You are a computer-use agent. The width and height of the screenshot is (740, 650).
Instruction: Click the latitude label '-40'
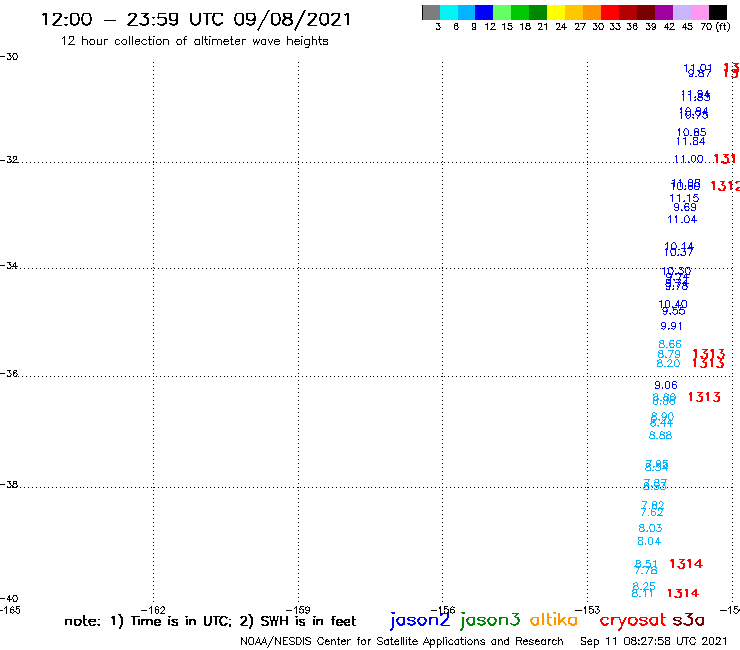9,599
